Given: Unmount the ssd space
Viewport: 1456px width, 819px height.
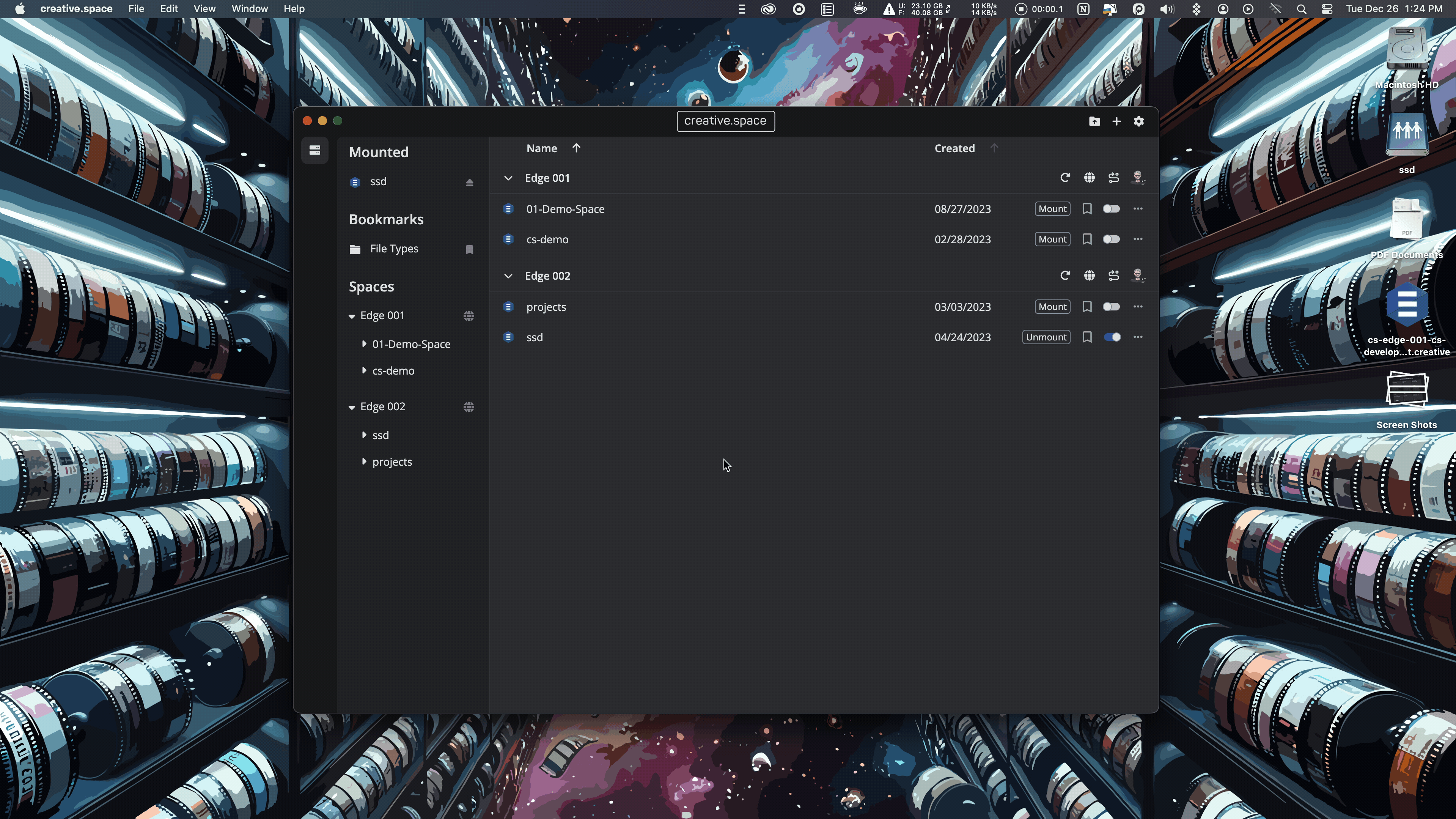Looking at the screenshot, I should 1046,337.
